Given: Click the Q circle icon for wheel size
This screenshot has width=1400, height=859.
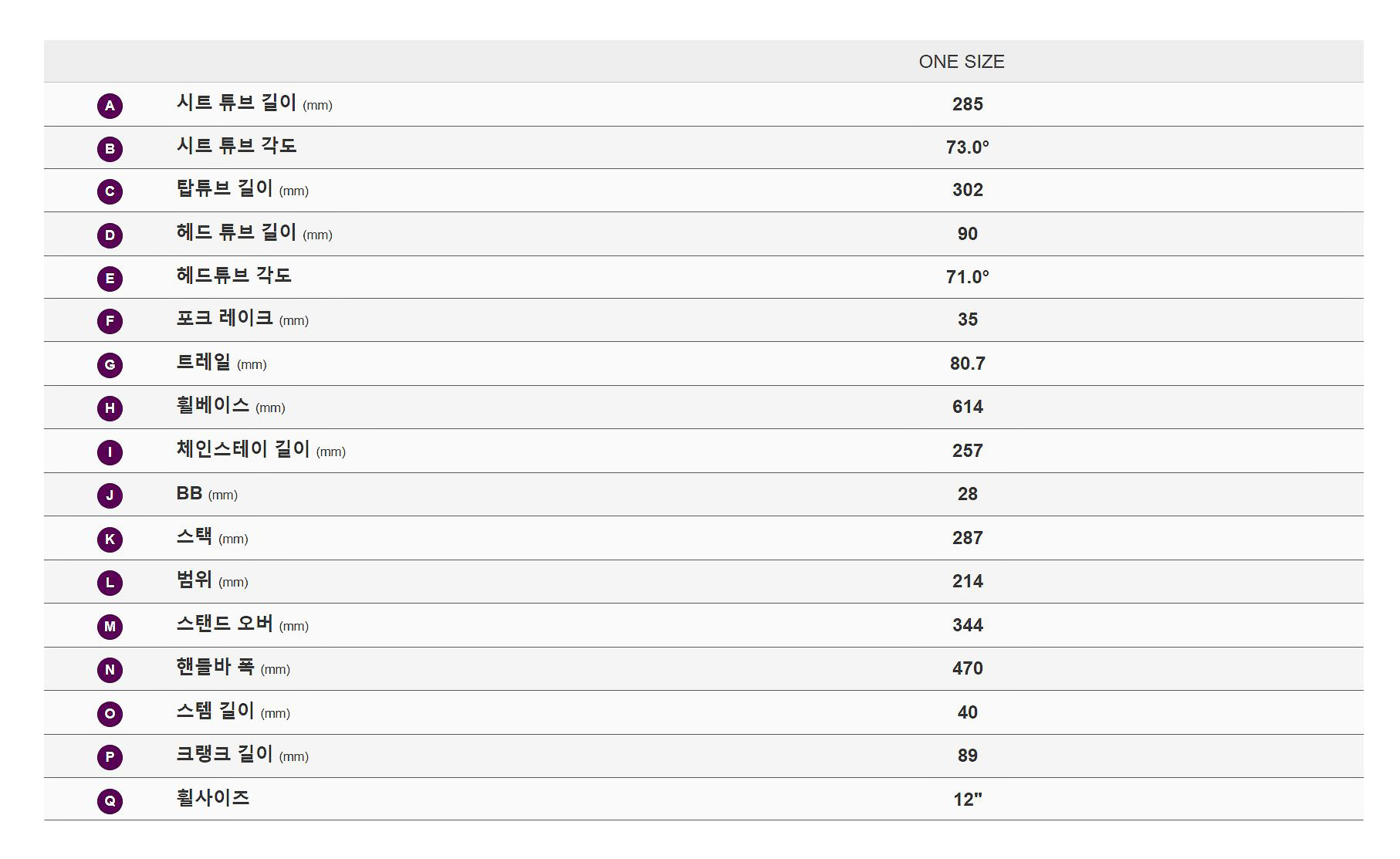Looking at the screenshot, I should click(x=110, y=801).
